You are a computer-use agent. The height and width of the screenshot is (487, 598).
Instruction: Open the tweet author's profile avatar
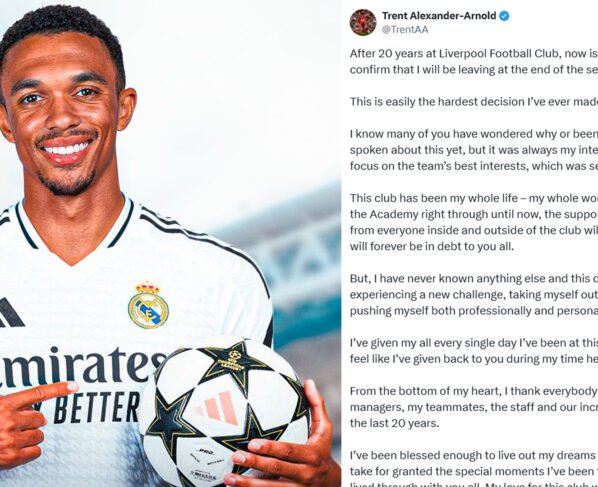[363, 23]
